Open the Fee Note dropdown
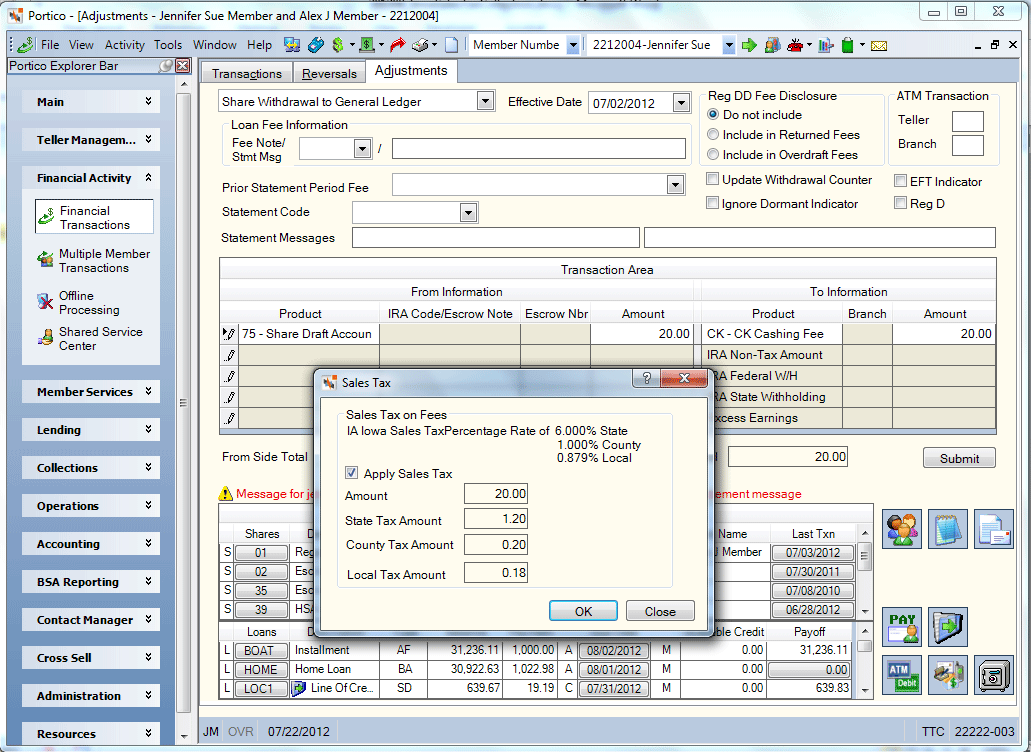This screenshot has width=1031, height=752. pyautogui.click(x=362, y=149)
